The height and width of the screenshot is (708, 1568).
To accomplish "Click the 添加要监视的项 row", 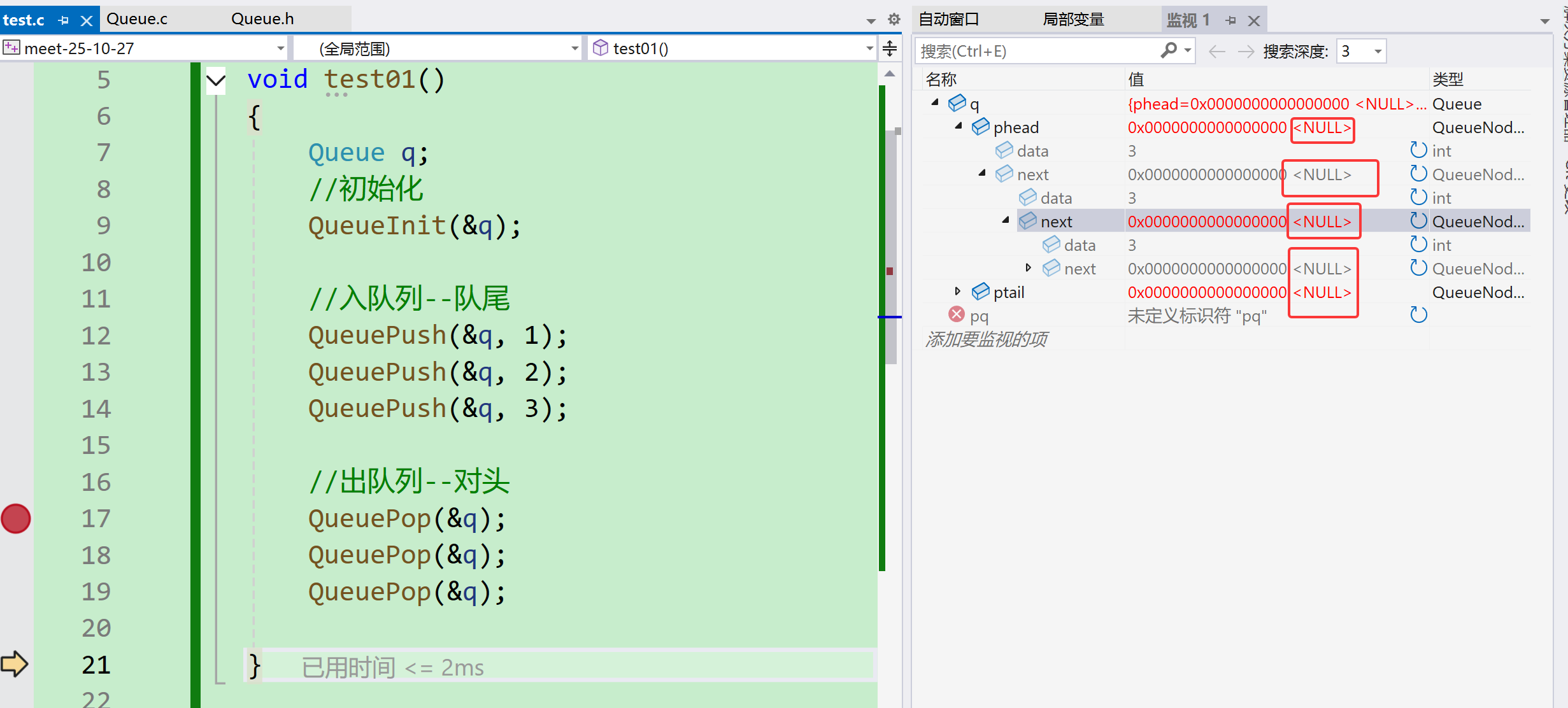I will (986, 339).
